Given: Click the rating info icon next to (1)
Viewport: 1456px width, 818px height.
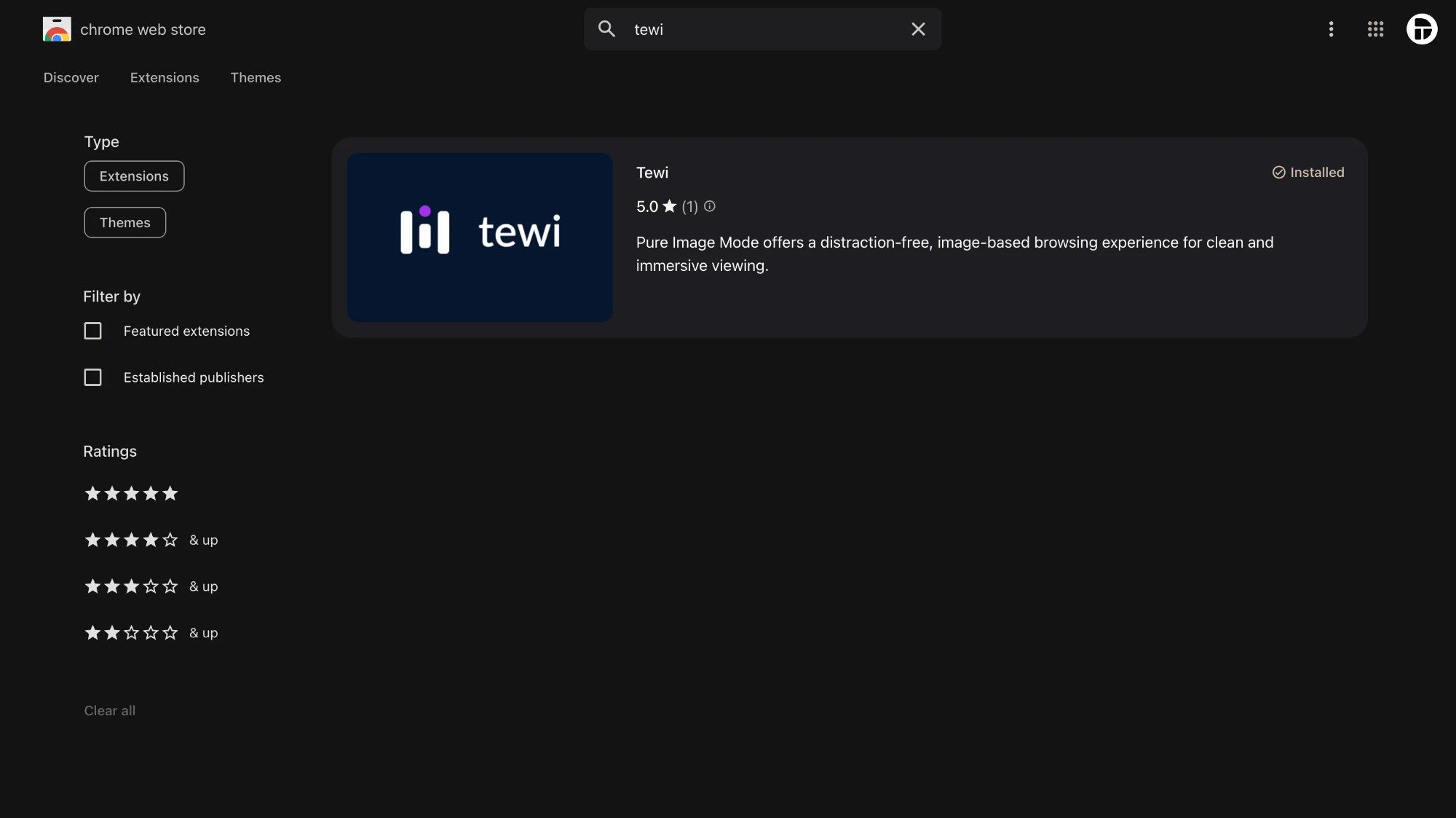Looking at the screenshot, I should coord(710,207).
